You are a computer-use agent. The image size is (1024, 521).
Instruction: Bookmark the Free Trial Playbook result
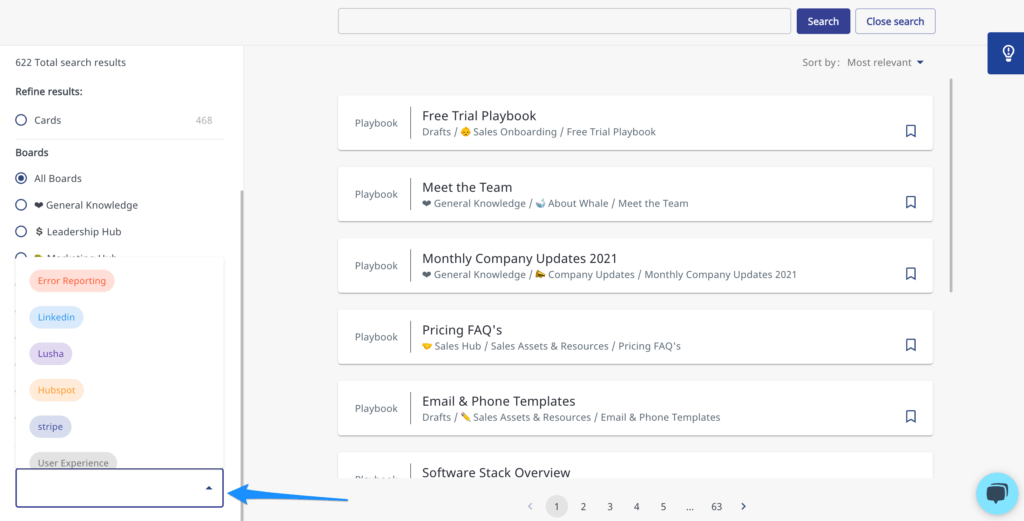pyautogui.click(x=910, y=131)
